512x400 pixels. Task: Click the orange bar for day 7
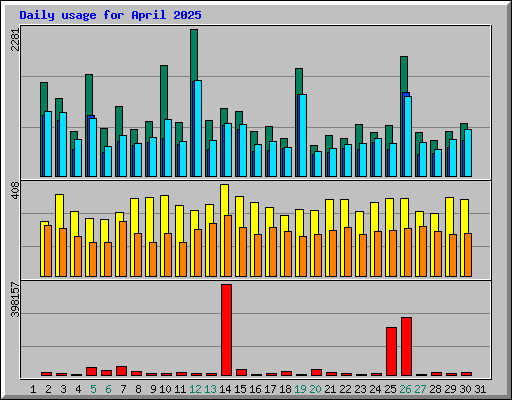pyautogui.click(x=123, y=249)
